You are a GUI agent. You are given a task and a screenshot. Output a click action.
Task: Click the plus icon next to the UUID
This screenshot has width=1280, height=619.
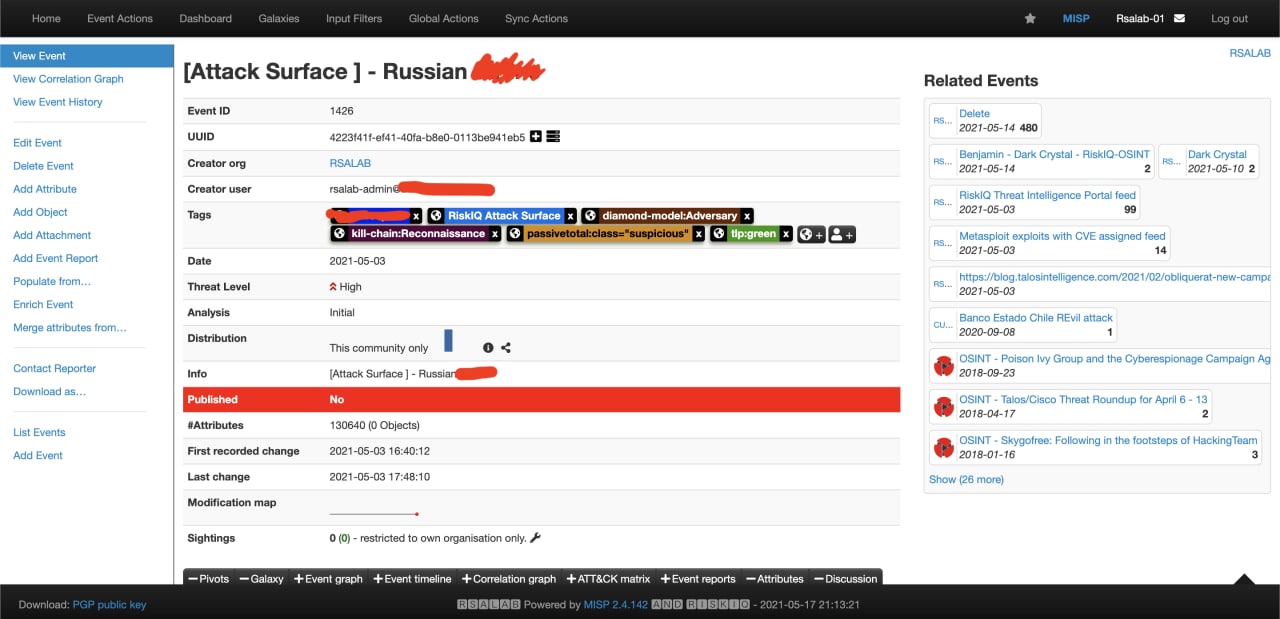[x=536, y=136]
